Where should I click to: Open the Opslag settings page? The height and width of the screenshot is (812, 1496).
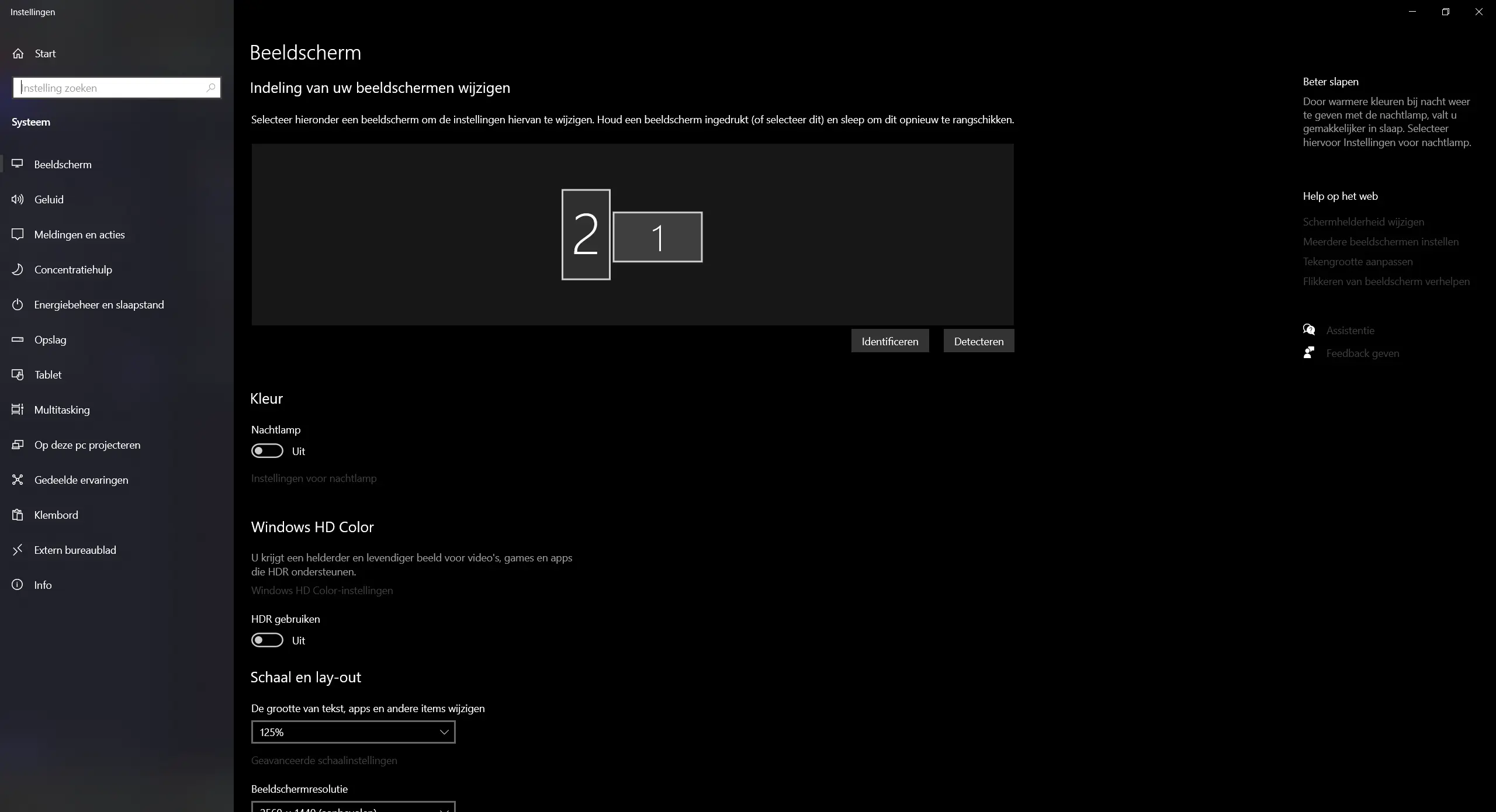tap(117, 339)
